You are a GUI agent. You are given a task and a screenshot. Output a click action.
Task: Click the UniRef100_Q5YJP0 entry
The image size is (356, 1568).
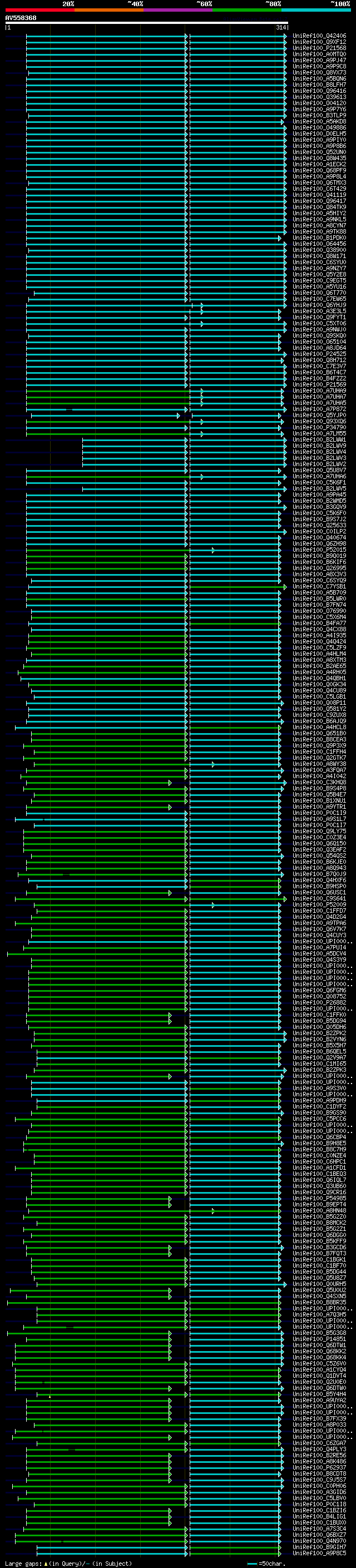click(x=319, y=415)
